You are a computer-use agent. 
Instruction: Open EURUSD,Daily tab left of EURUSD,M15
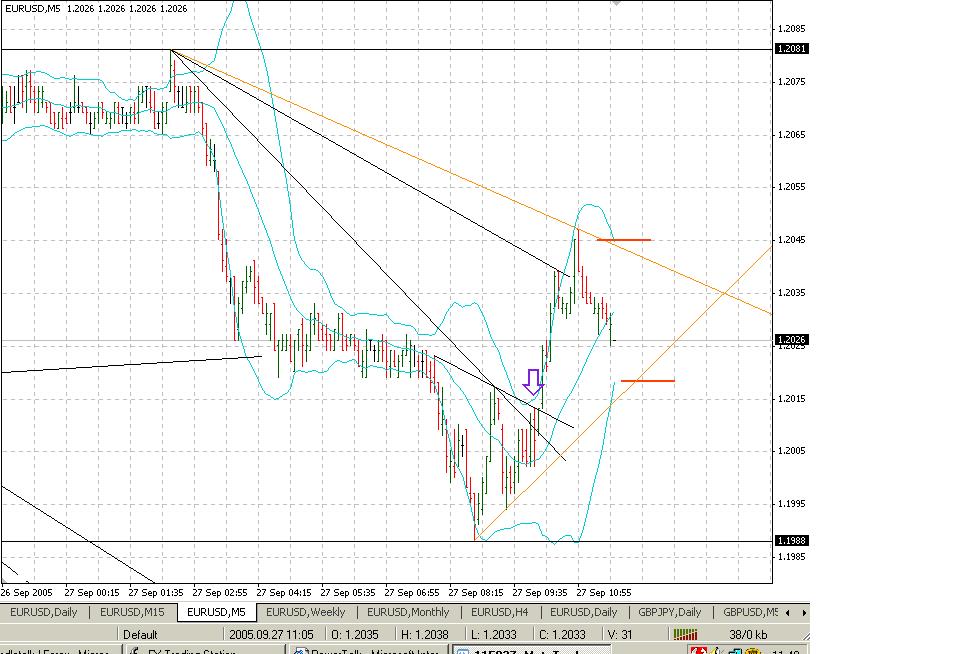44,612
